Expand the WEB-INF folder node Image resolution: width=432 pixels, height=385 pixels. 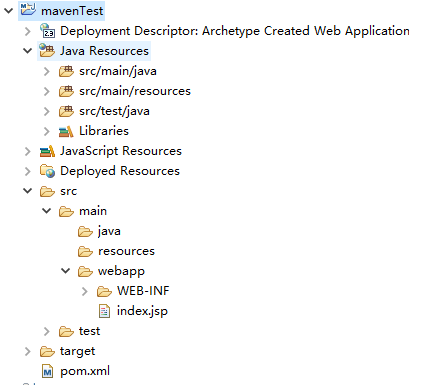tap(85, 291)
